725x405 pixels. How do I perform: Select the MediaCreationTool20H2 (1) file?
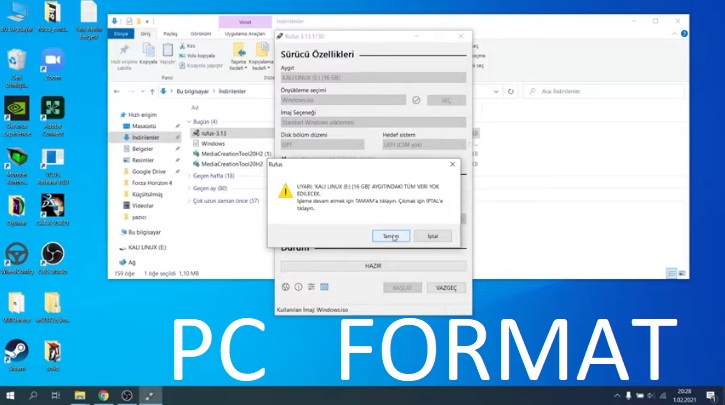point(236,153)
